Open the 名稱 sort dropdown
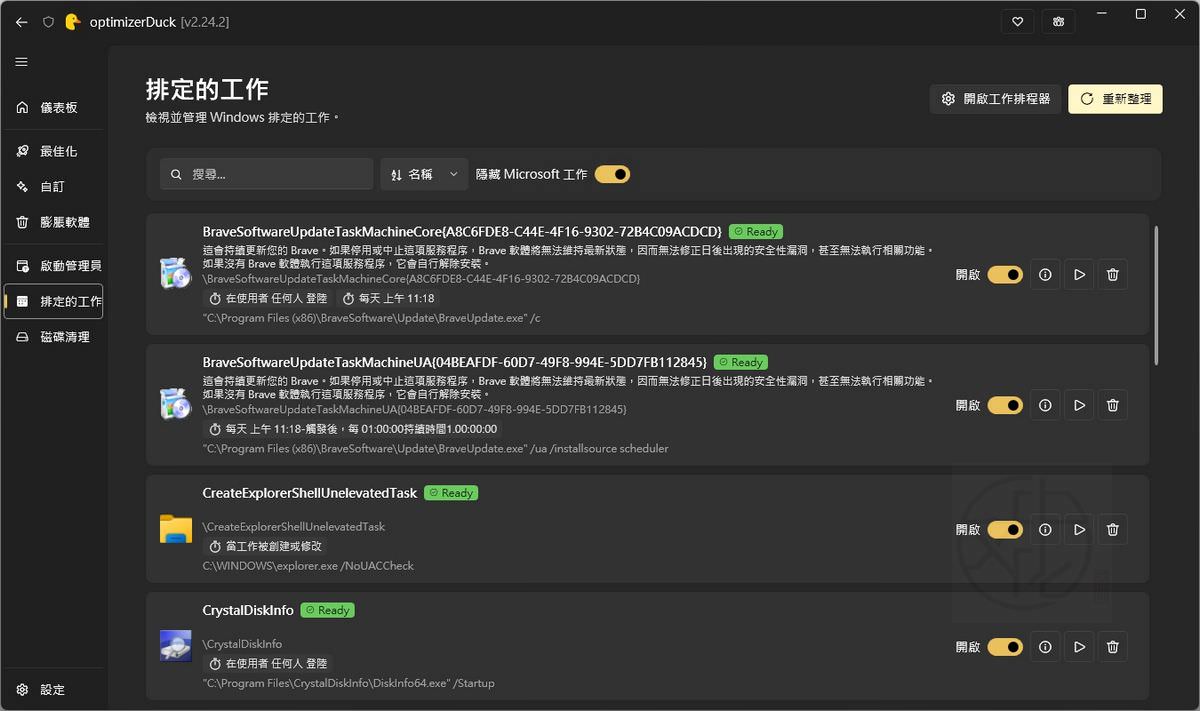This screenshot has height=711, width=1200. tap(424, 174)
